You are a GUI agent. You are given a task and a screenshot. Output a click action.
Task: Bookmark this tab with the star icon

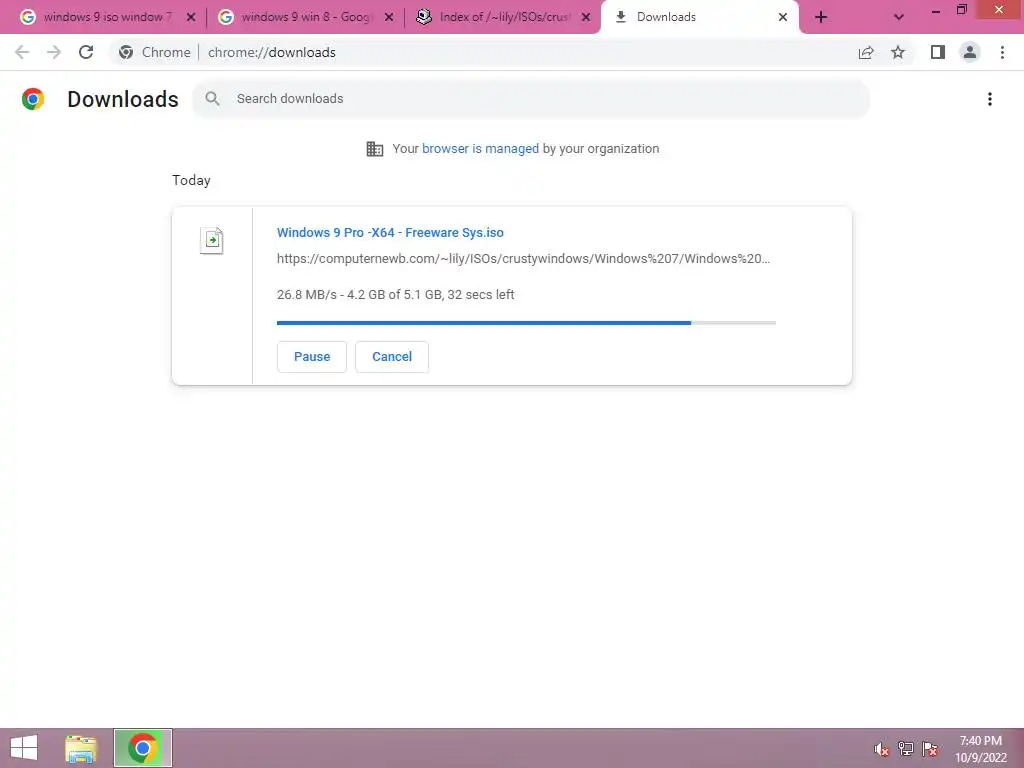tap(898, 52)
